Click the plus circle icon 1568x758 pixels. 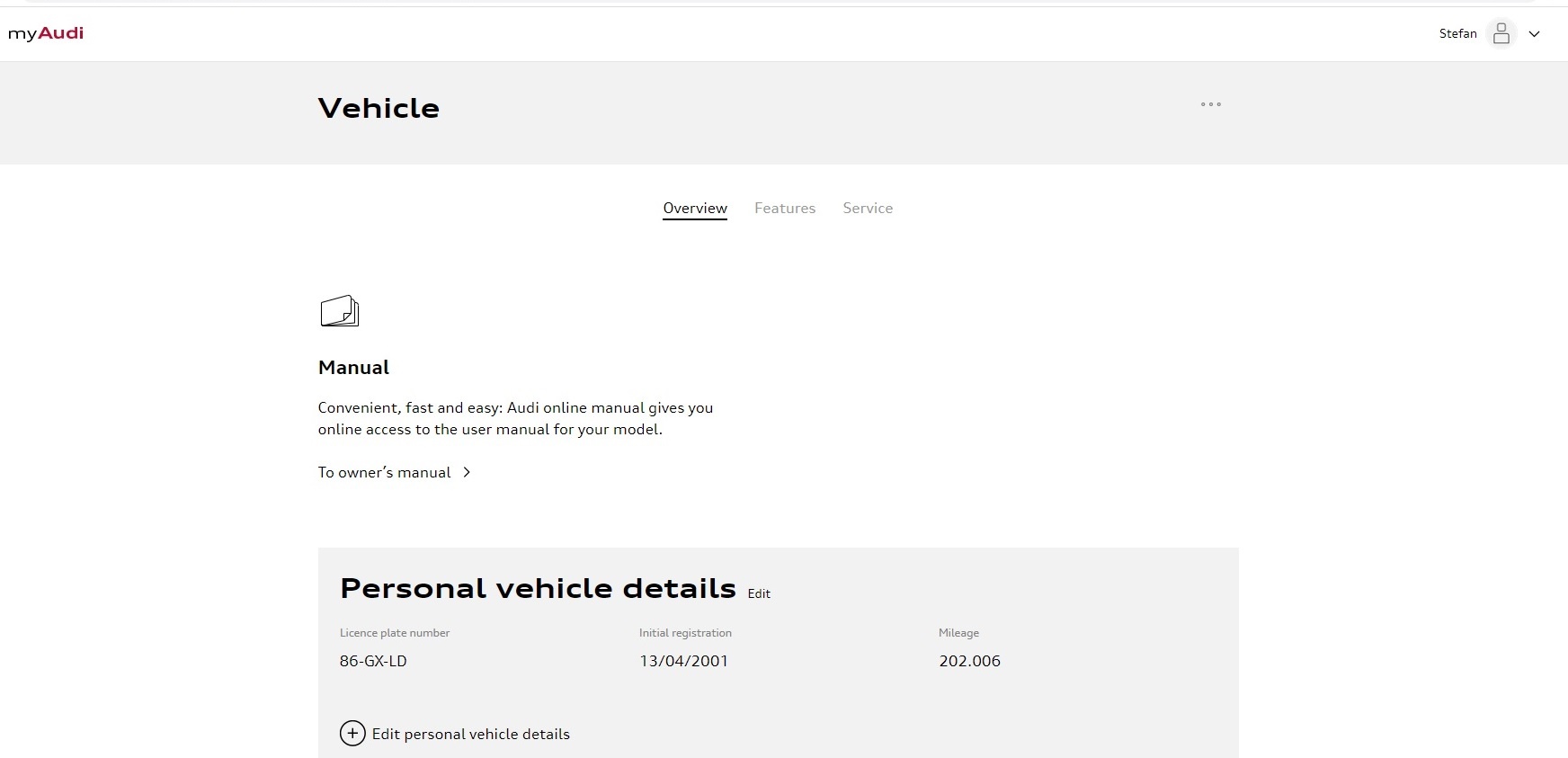pyautogui.click(x=352, y=734)
